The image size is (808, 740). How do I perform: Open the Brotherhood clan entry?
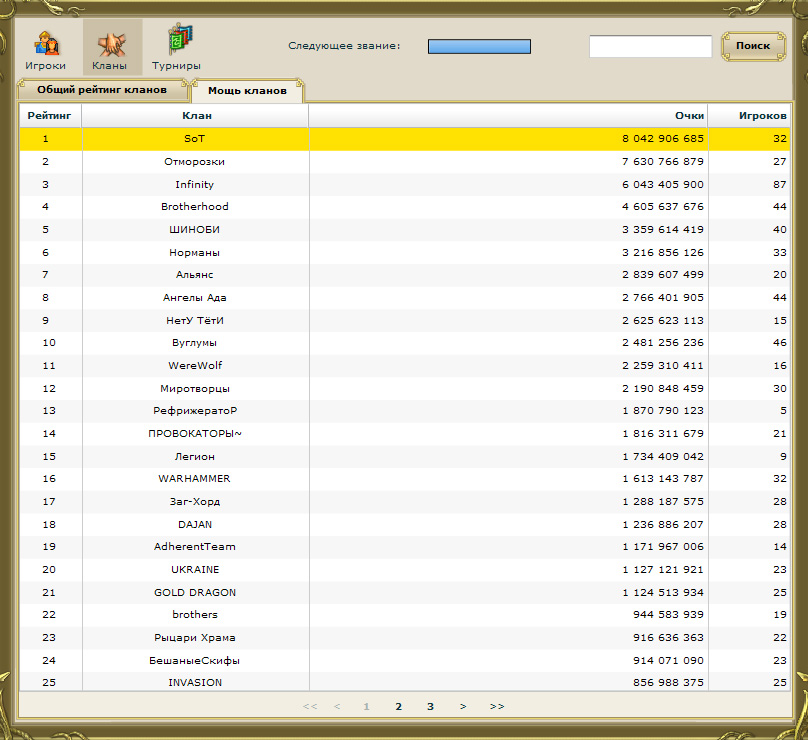pyautogui.click(x=195, y=206)
